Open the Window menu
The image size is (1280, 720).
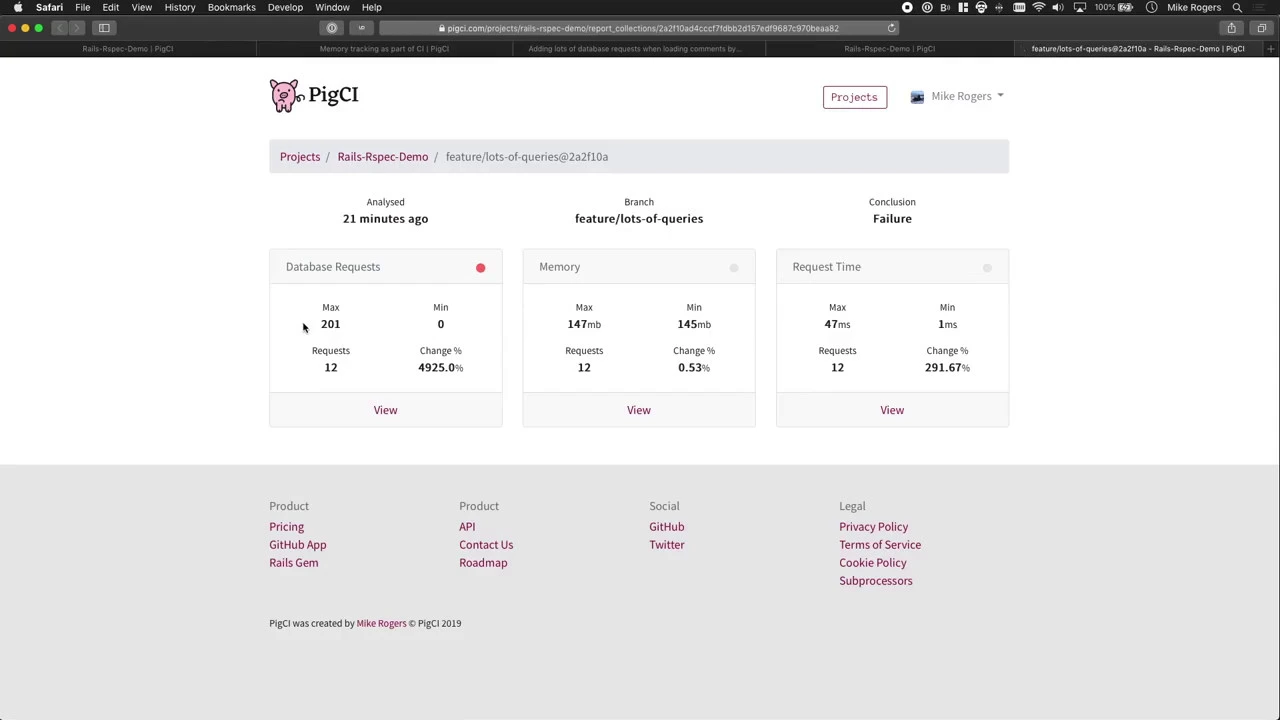[333, 7]
